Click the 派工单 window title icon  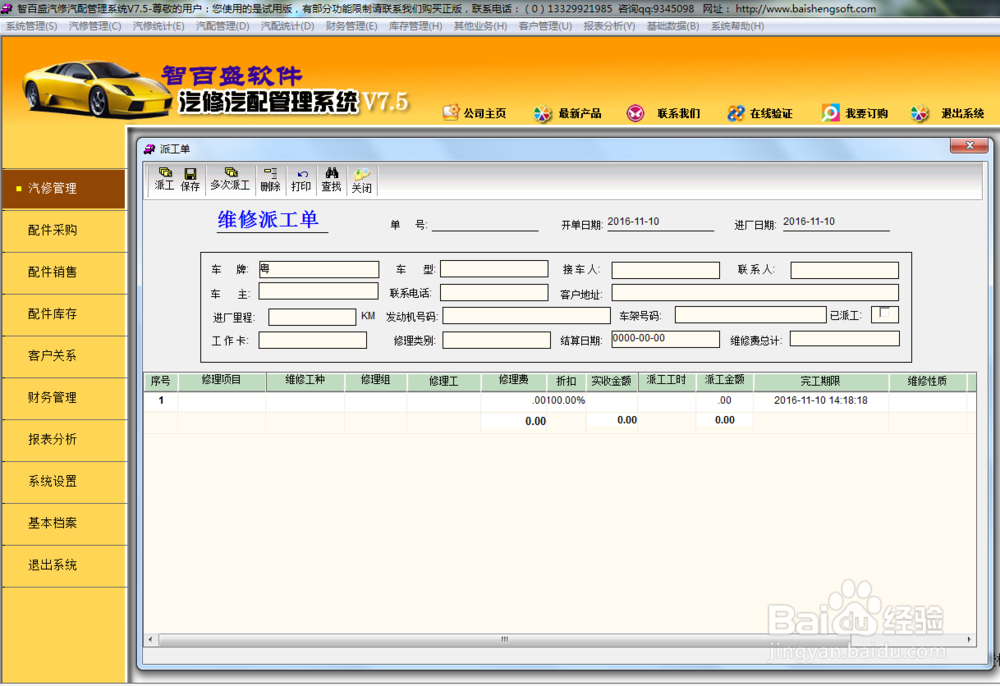pyautogui.click(x=150, y=149)
